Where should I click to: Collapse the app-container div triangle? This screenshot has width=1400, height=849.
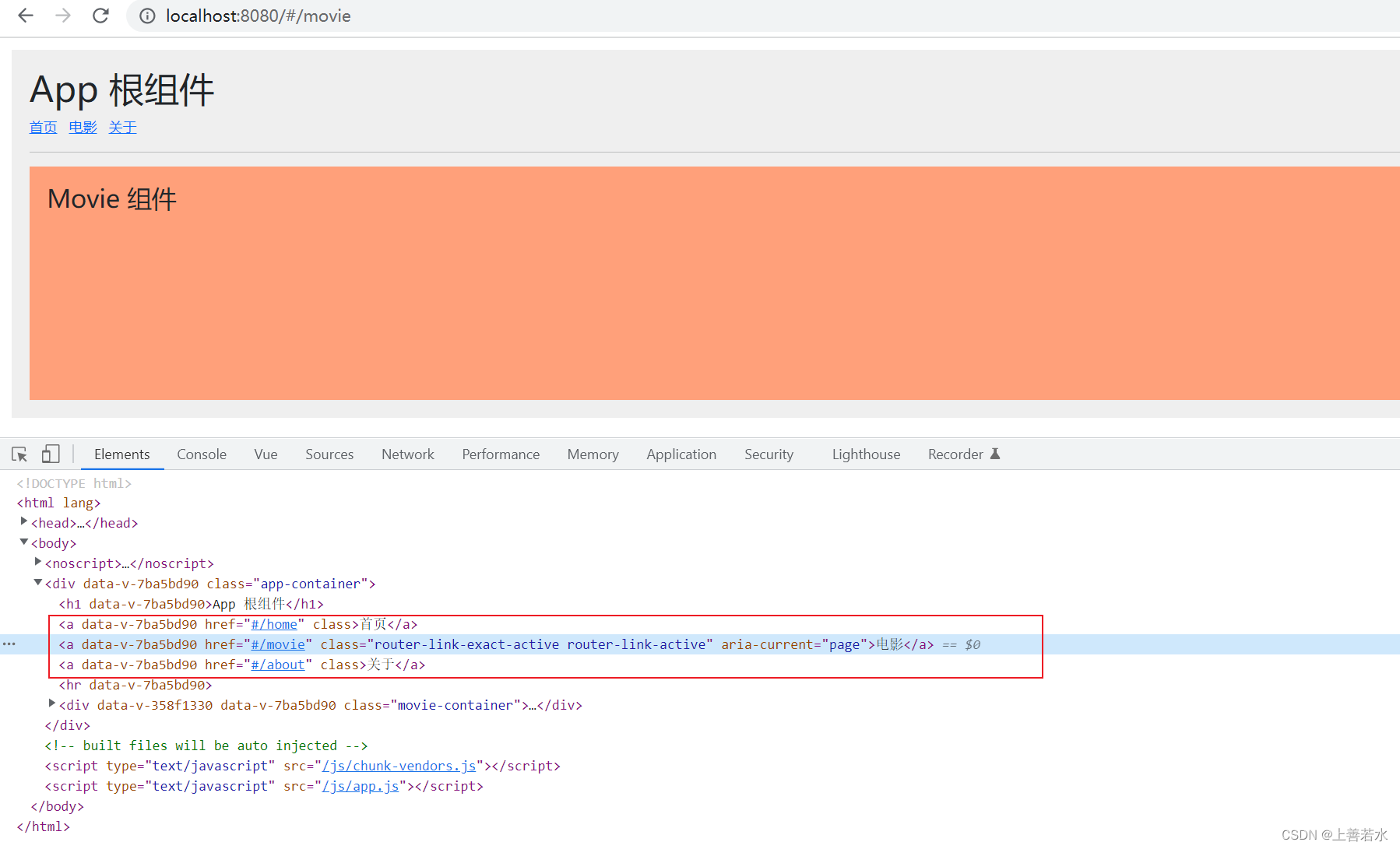click(38, 582)
